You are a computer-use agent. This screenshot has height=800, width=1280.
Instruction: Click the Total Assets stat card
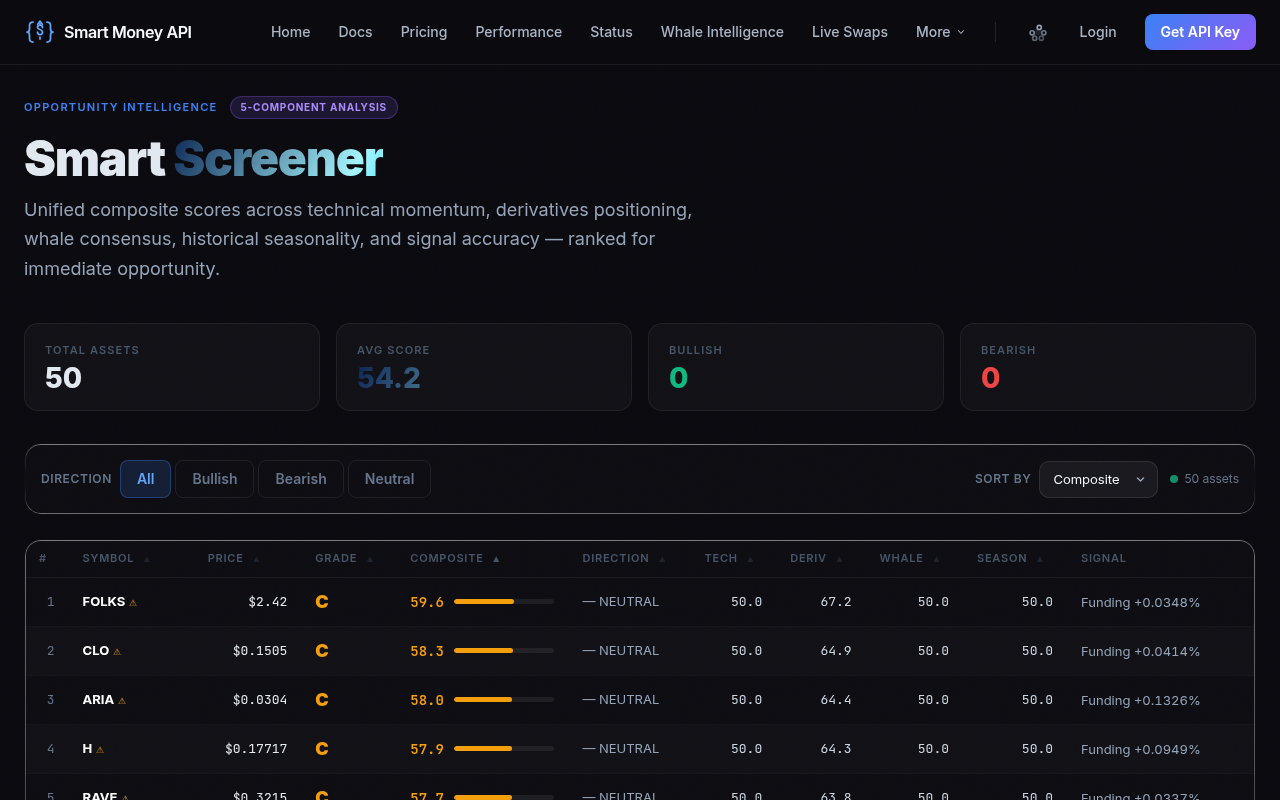tap(172, 367)
